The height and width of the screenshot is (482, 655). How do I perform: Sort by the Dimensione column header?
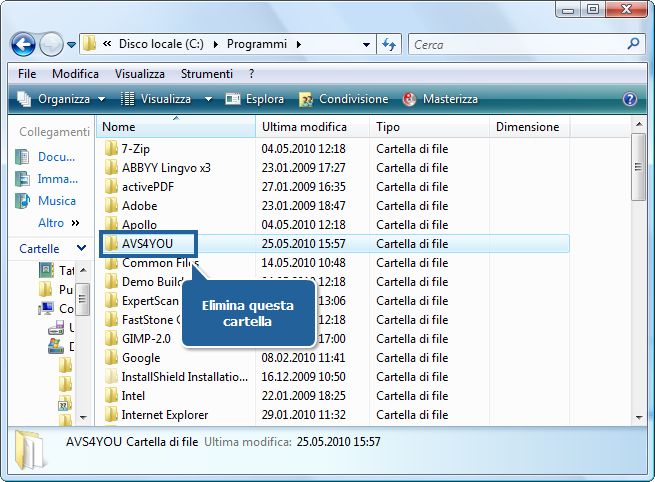pos(529,127)
